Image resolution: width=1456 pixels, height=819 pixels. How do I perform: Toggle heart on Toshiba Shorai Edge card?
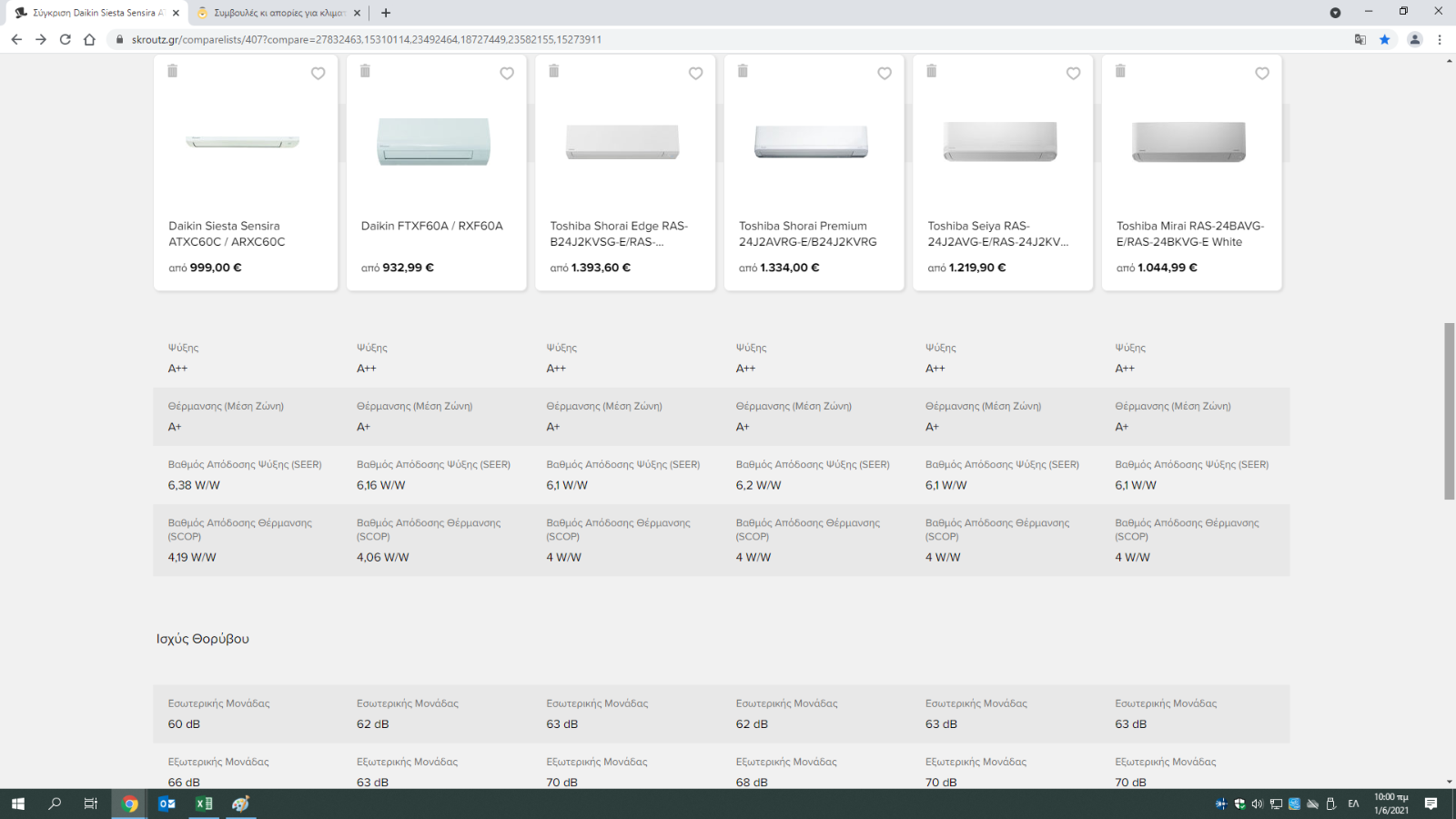(695, 74)
